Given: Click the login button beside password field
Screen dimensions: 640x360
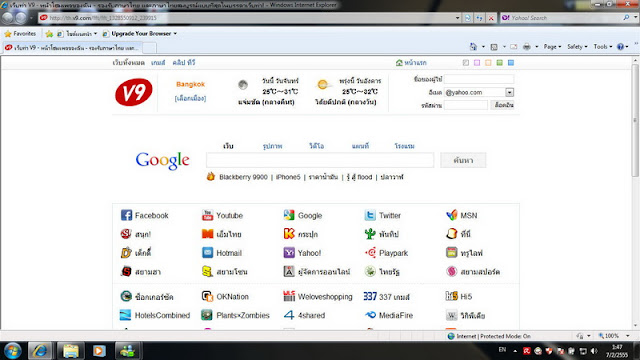Looking at the screenshot, I should 502,105.
